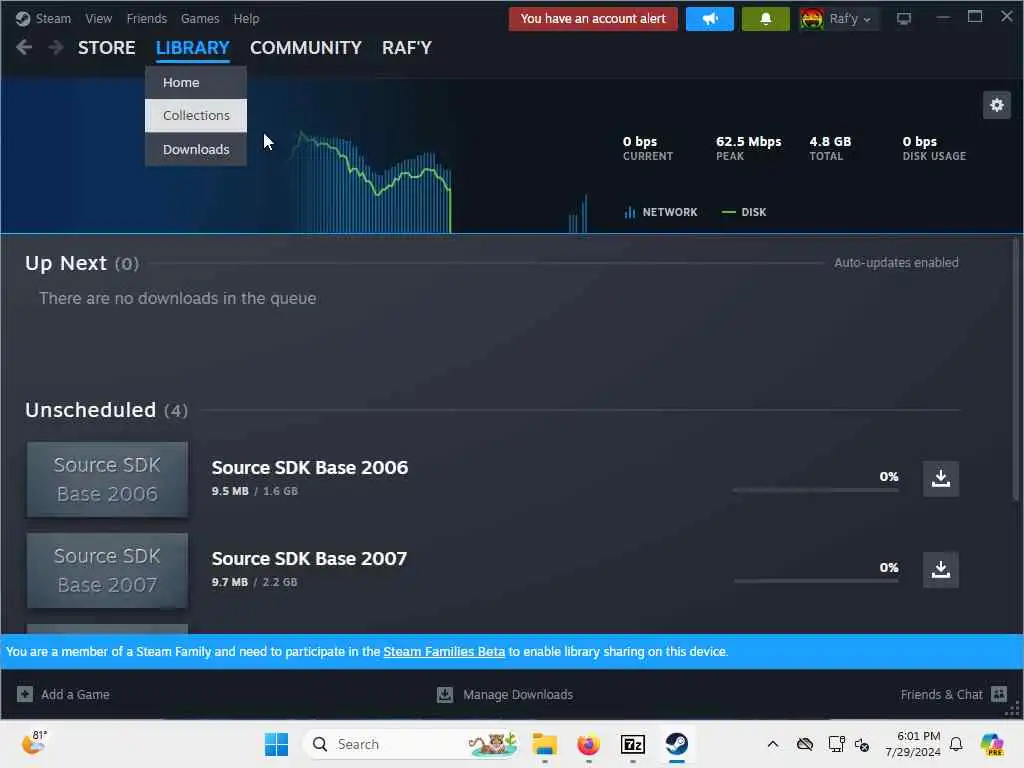Screen dimensions: 1024x768
Task: Open download settings gear icon
Action: [x=997, y=105]
